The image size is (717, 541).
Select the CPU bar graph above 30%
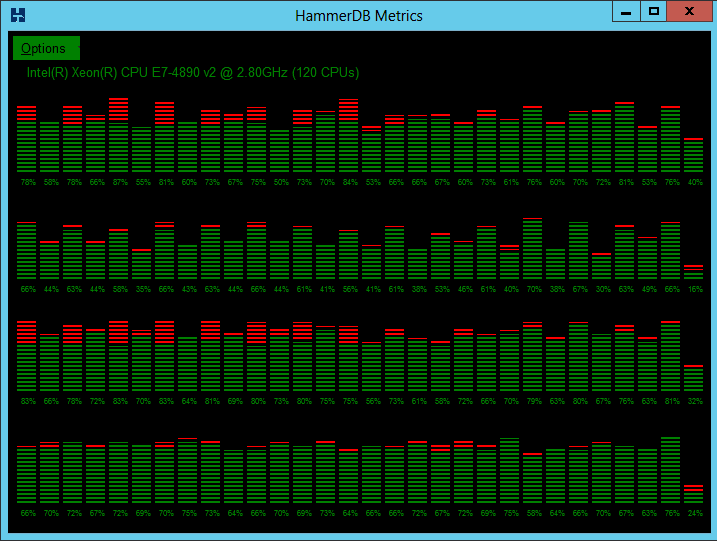601,266
